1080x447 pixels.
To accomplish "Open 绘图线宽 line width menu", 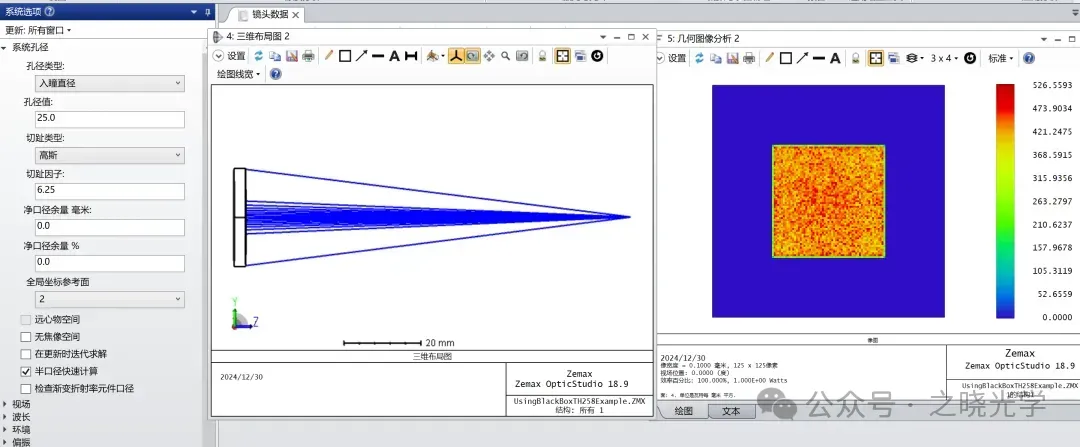I will tap(238, 74).
